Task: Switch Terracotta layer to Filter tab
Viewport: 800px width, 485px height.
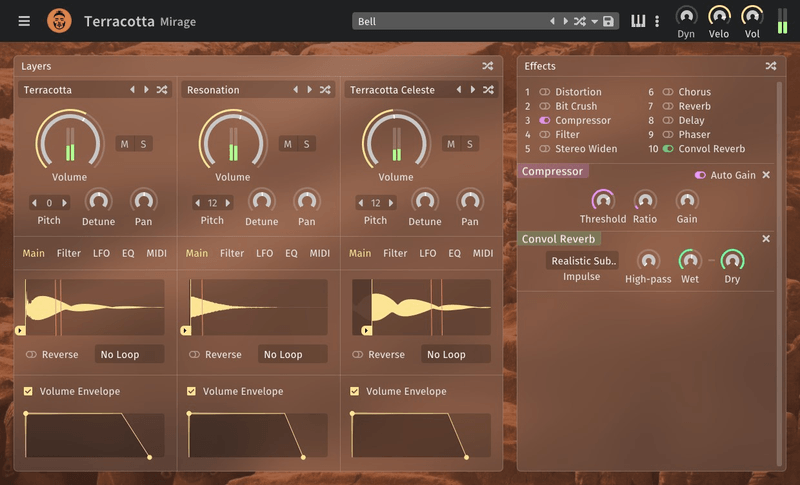Action: click(x=69, y=253)
